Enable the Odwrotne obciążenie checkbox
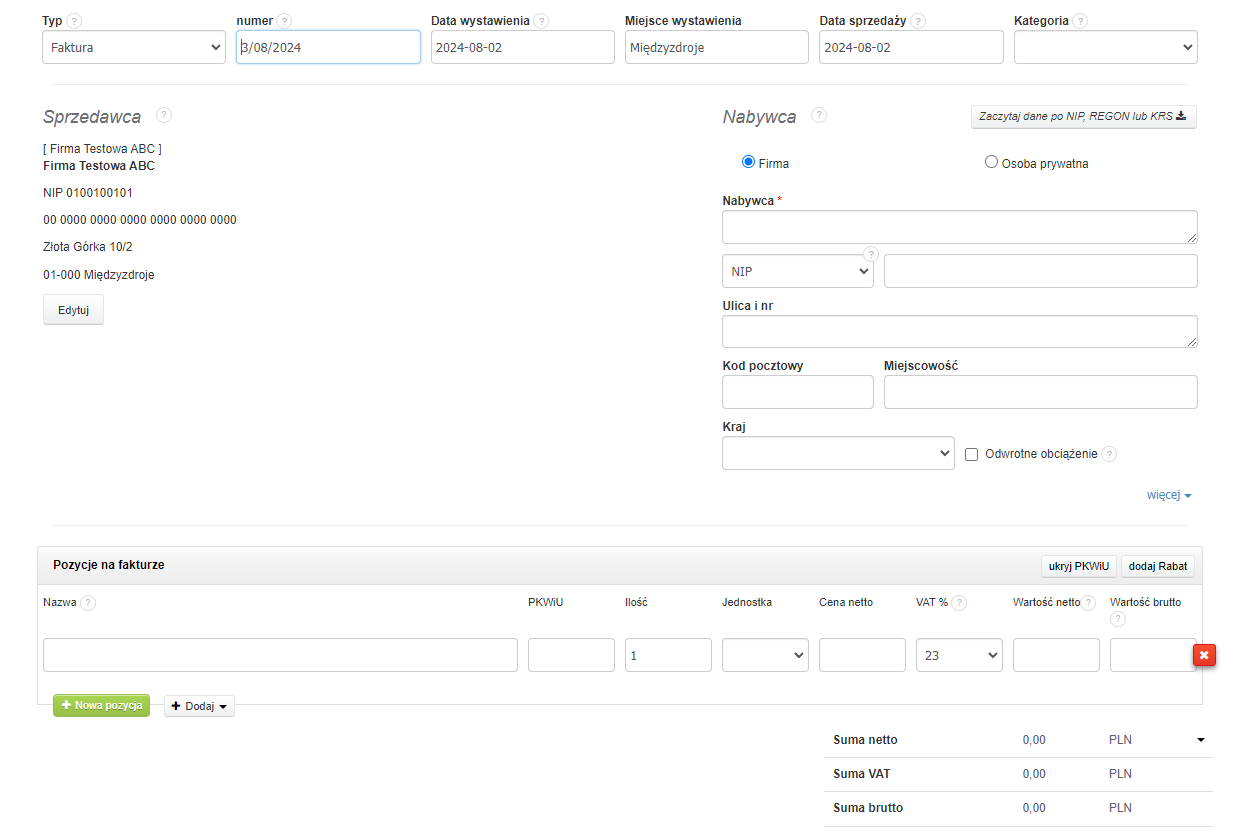The width and height of the screenshot is (1237, 837). pos(971,454)
